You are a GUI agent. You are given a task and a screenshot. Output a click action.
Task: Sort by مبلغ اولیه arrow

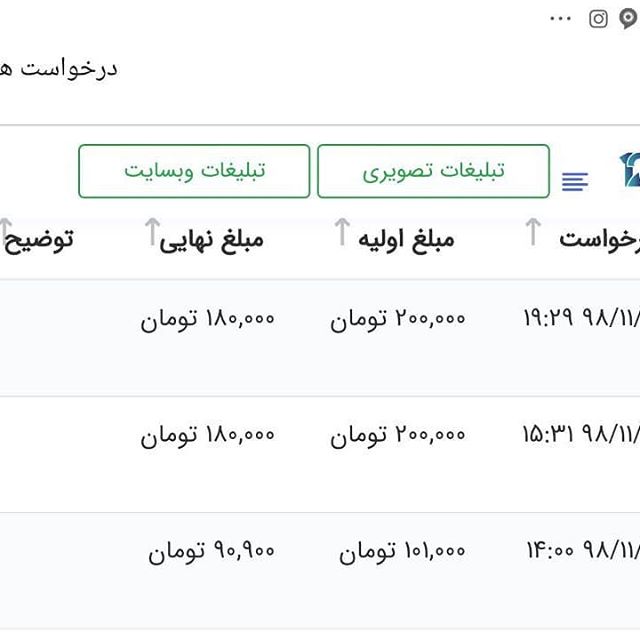click(x=342, y=232)
